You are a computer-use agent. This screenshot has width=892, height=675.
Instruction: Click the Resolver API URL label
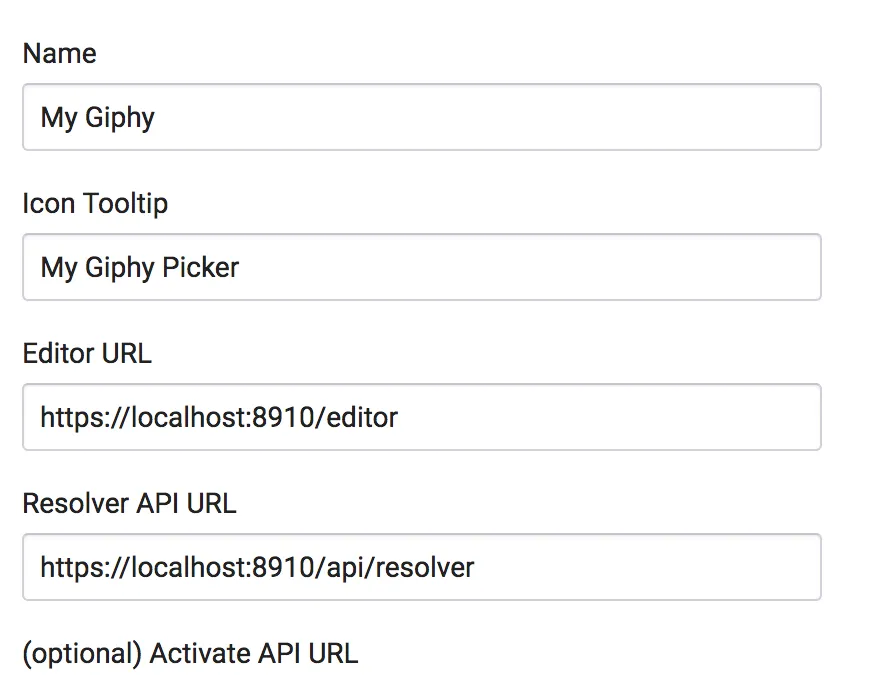129,503
